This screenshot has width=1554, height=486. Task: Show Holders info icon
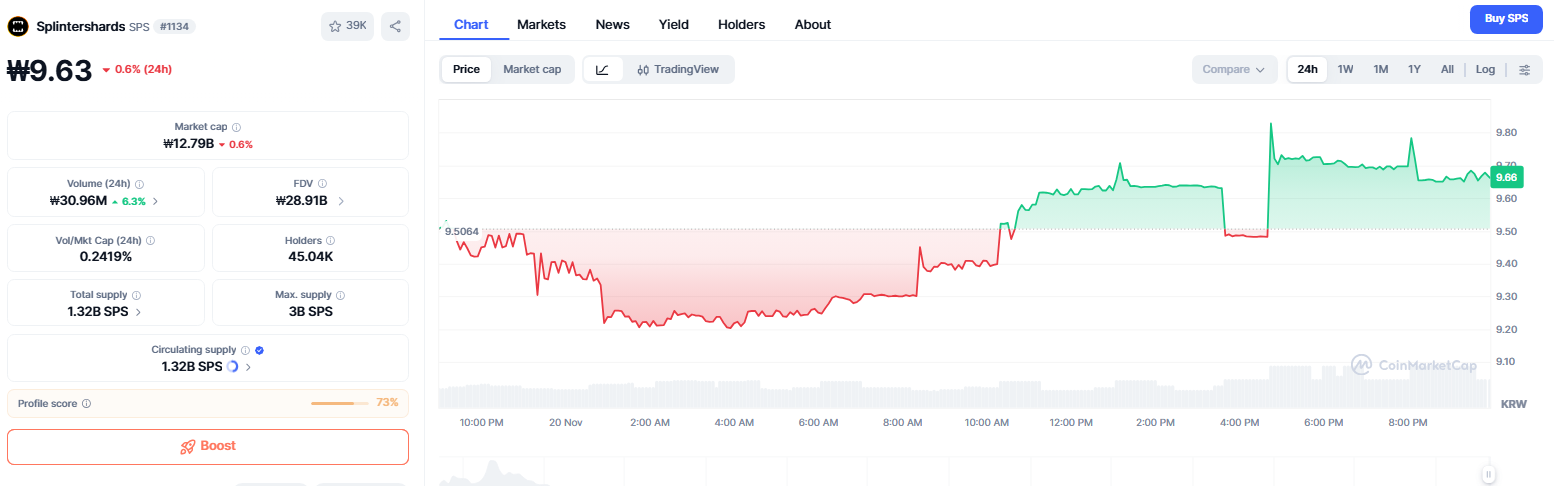click(331, 241)
